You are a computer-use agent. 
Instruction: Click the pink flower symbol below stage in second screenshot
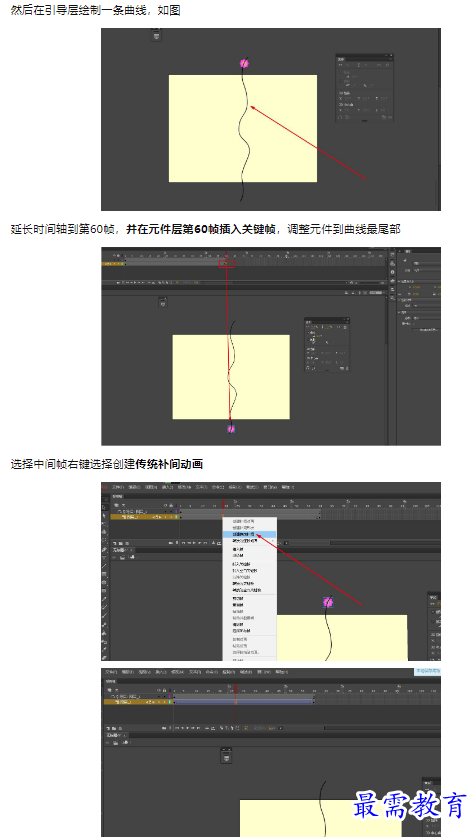coord(231,428)
